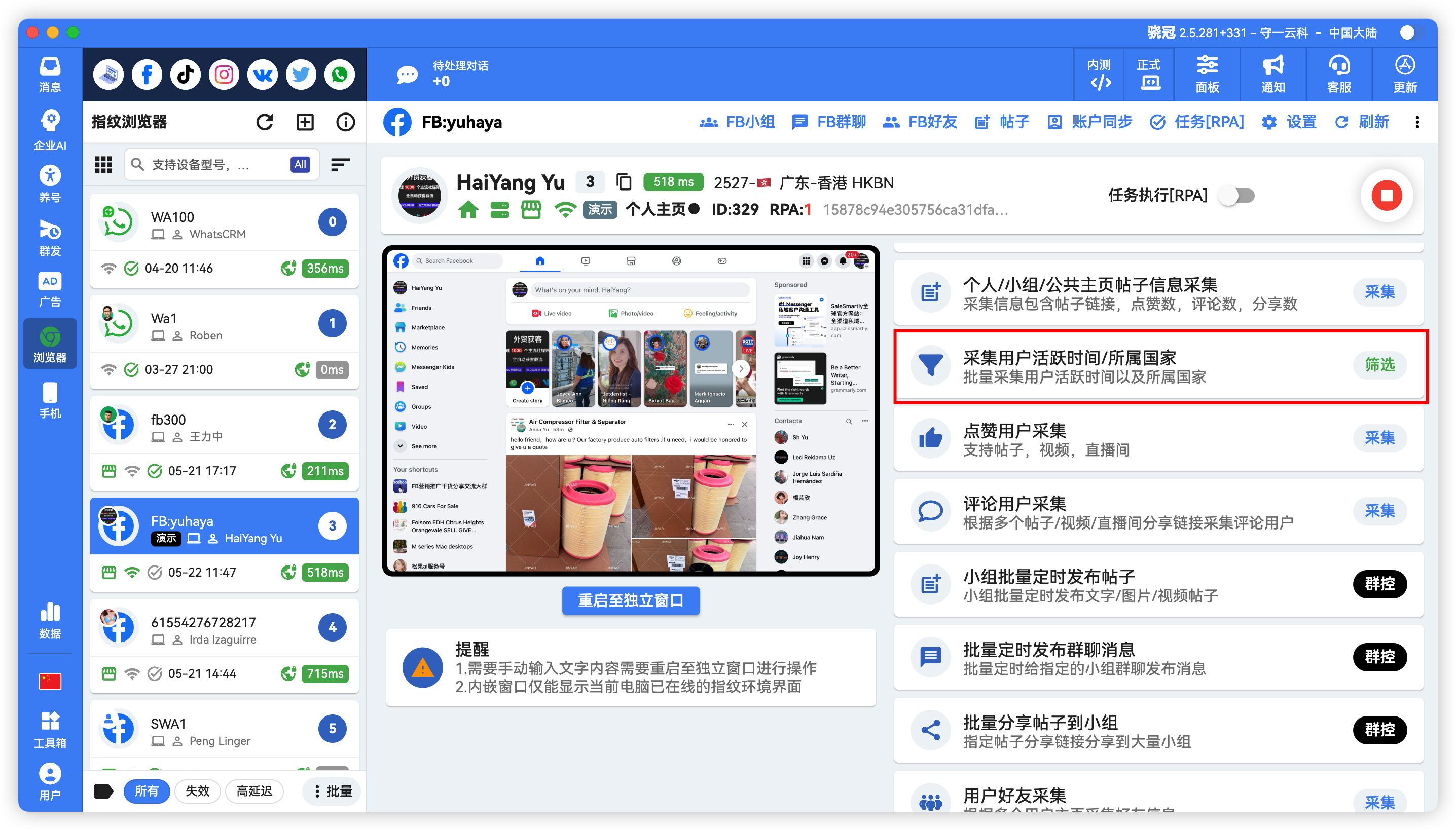Click 采集 for 点赞用户采集

tap(1379, 438)
